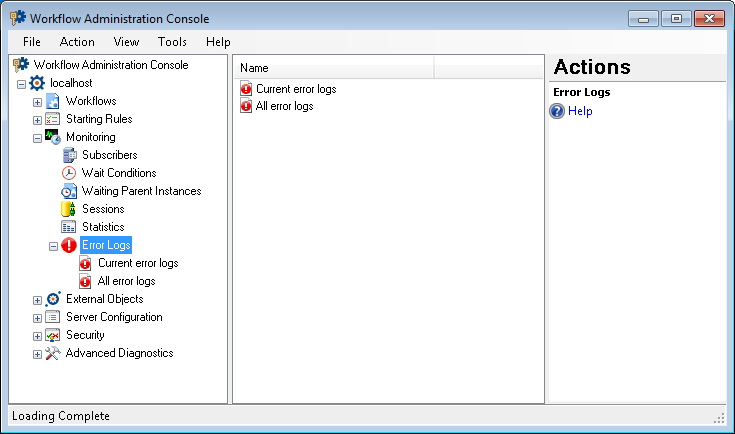Select the Waiting Parent Instances icon
This screenshot has width=735, height=434.
(x=69, y=191)
